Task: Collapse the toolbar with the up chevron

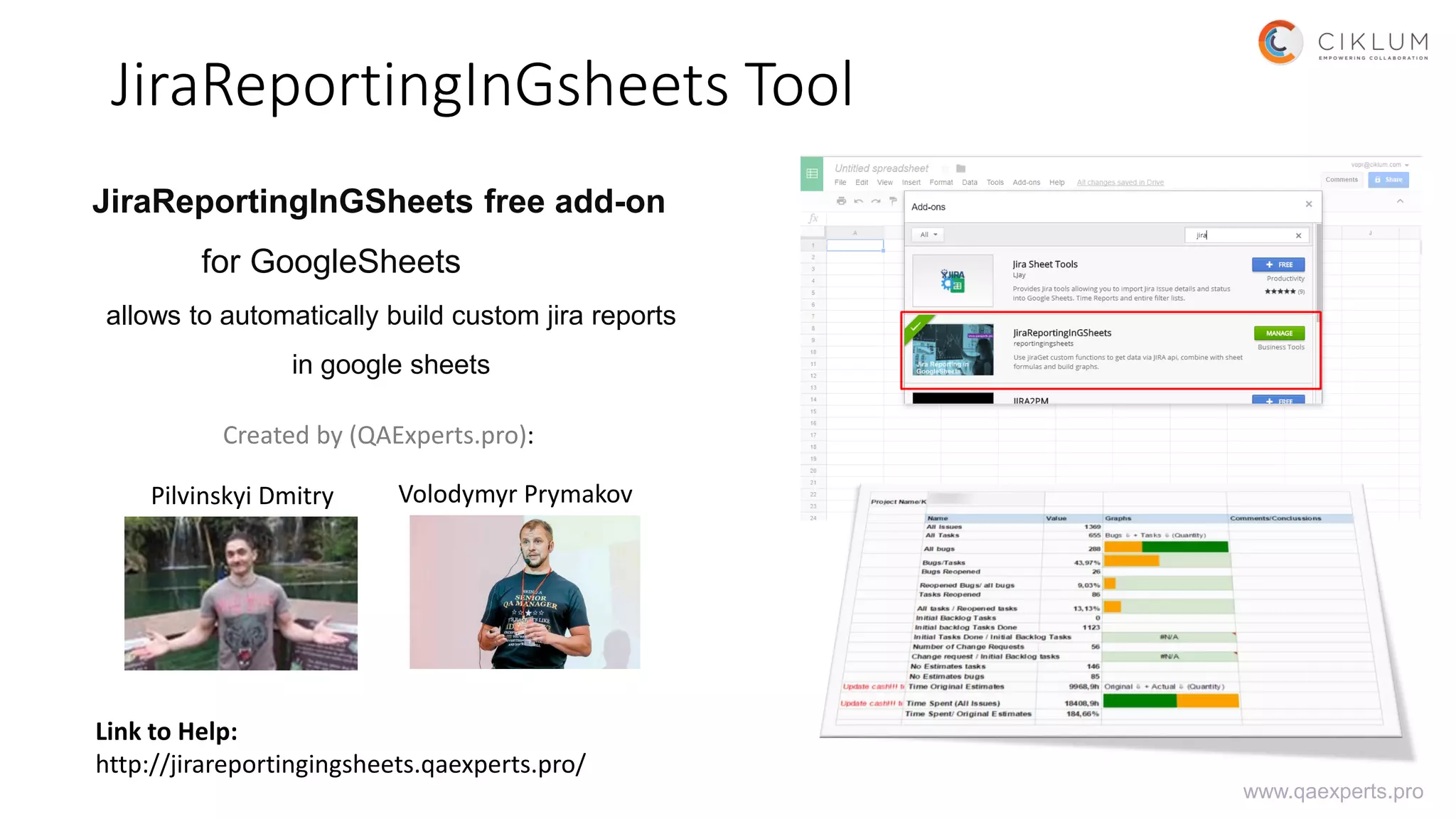Action: (1400, 201)
